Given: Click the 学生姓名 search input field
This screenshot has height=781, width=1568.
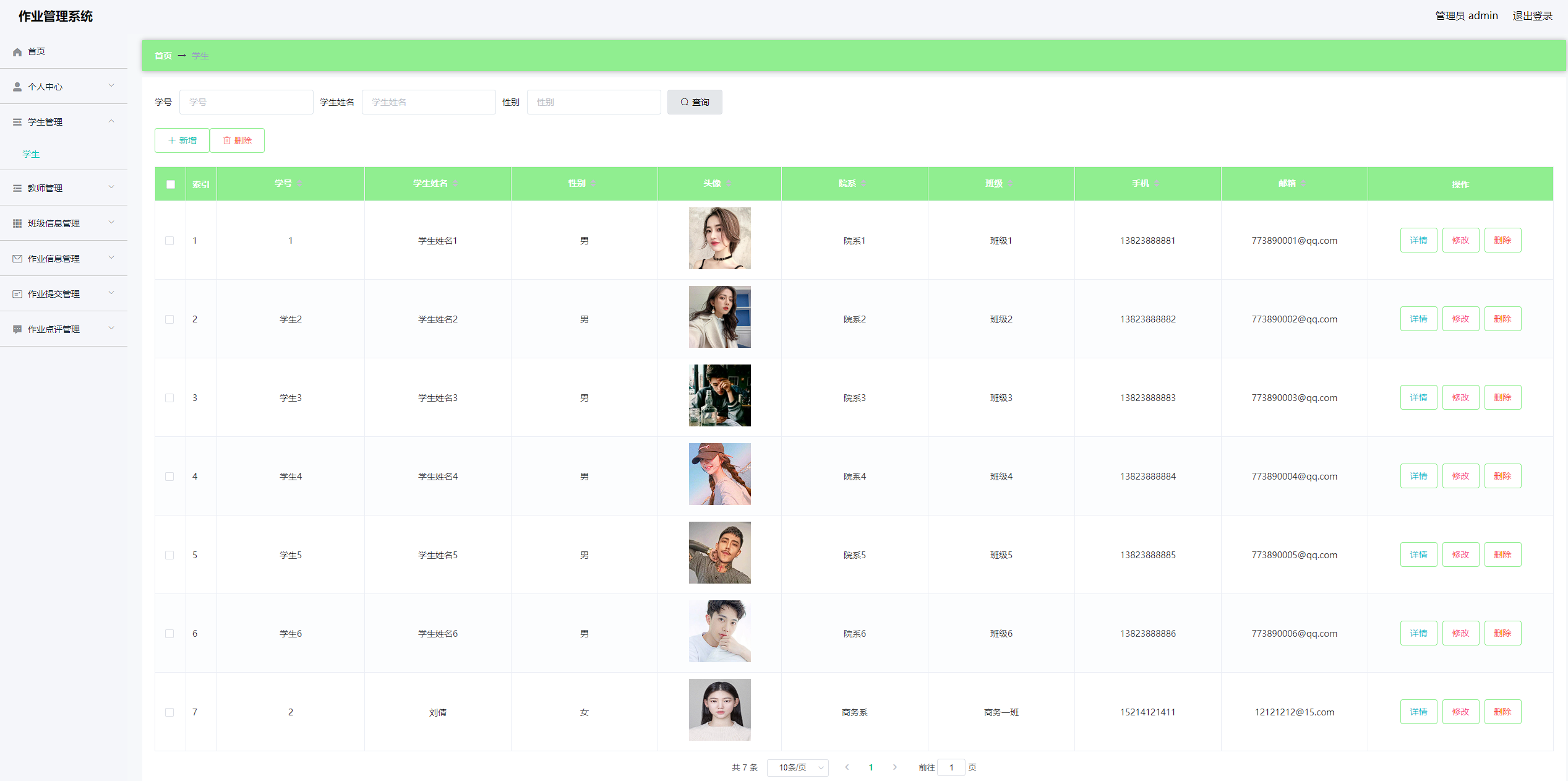Looking at the screenshot, I should click(x=428, y=102).
